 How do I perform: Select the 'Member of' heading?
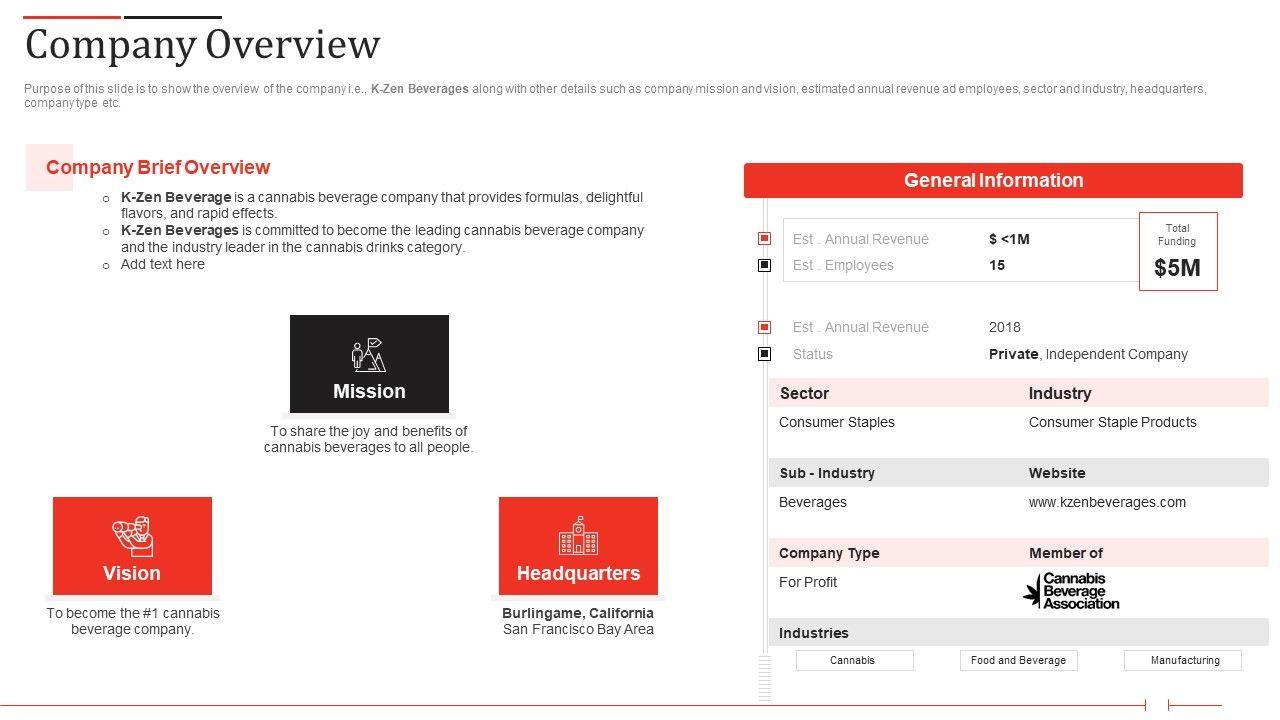click(1066, 553)
